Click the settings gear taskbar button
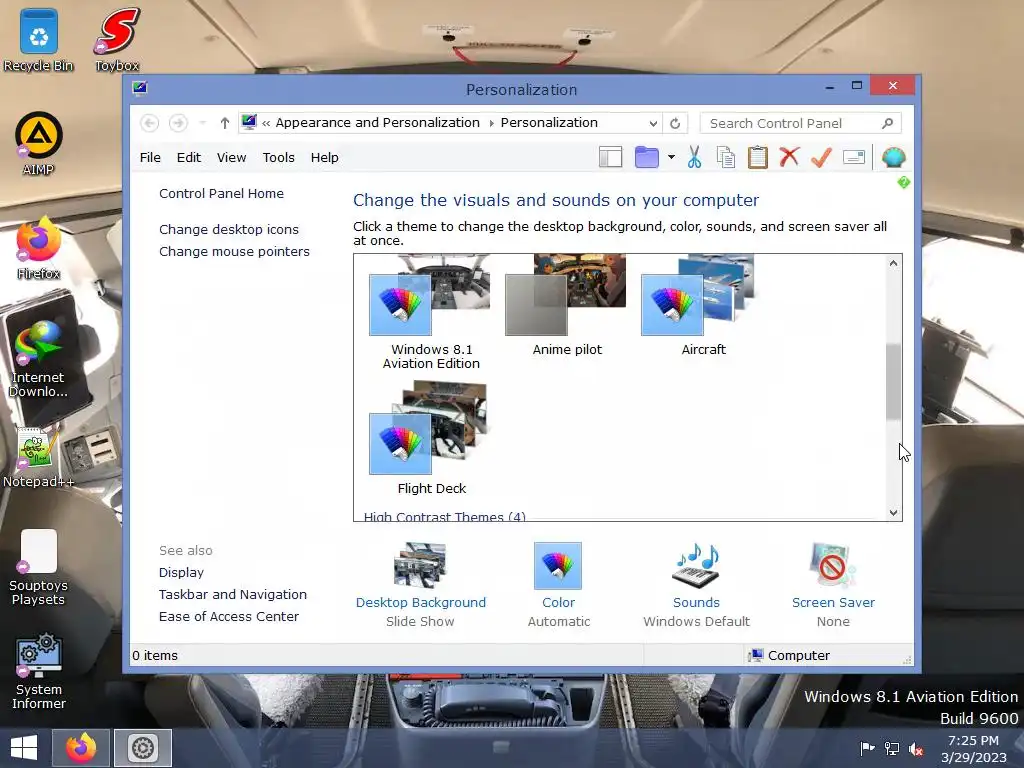The height and width of the screenshot is (768, 1024). 143,748
